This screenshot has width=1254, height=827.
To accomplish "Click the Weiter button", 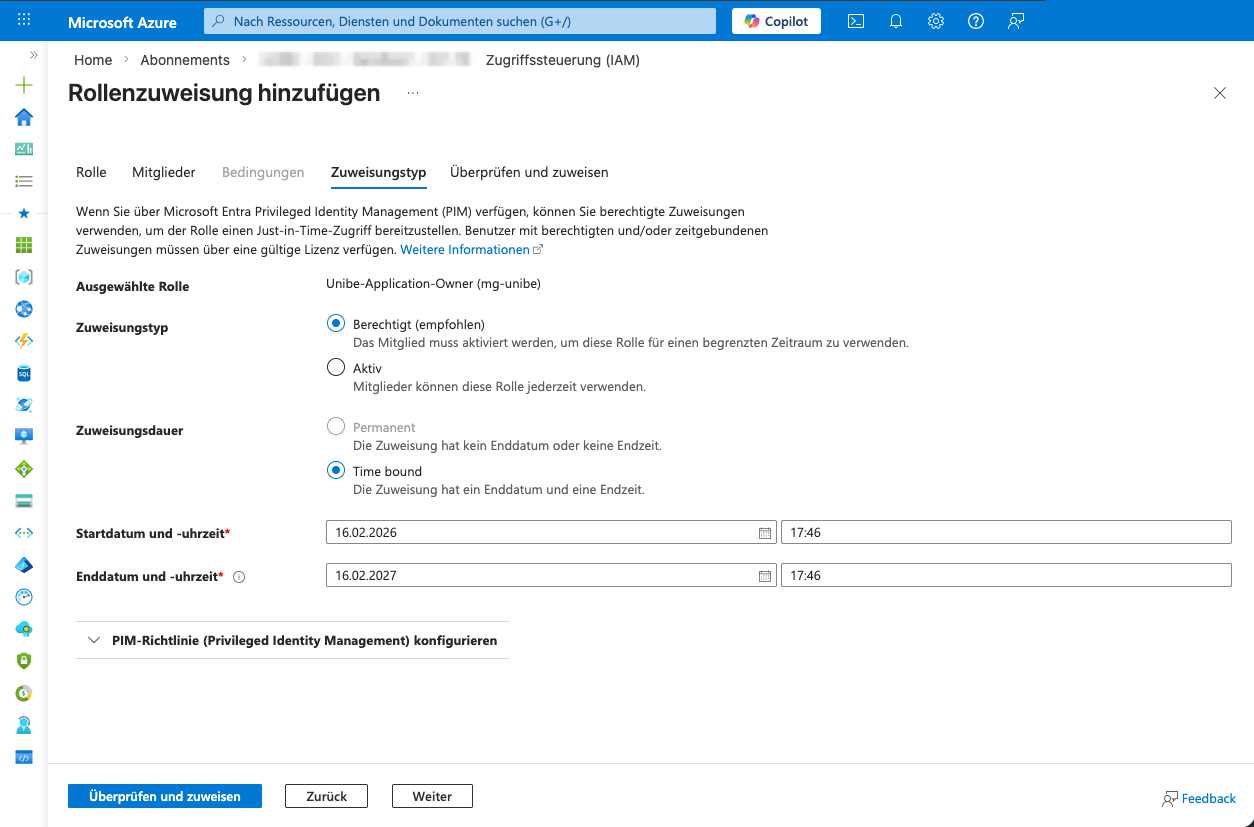I will click(432, 796).
